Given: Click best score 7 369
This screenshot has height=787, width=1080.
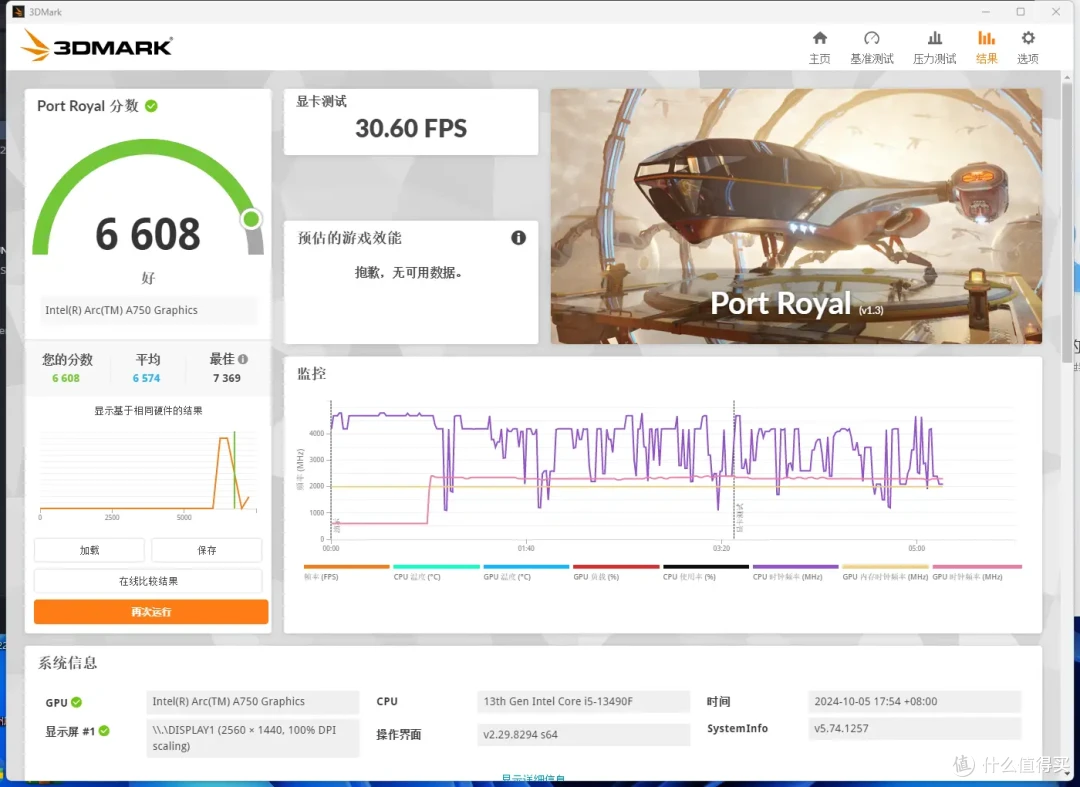Looking at the screenshot, I should pos(227,378).
